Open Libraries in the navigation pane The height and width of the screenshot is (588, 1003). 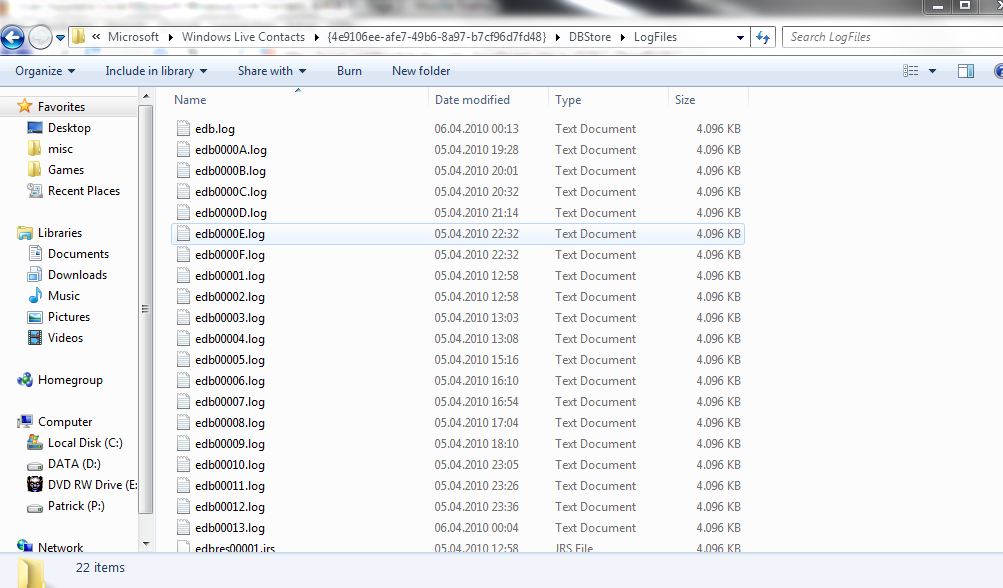(x=59, y=233)
